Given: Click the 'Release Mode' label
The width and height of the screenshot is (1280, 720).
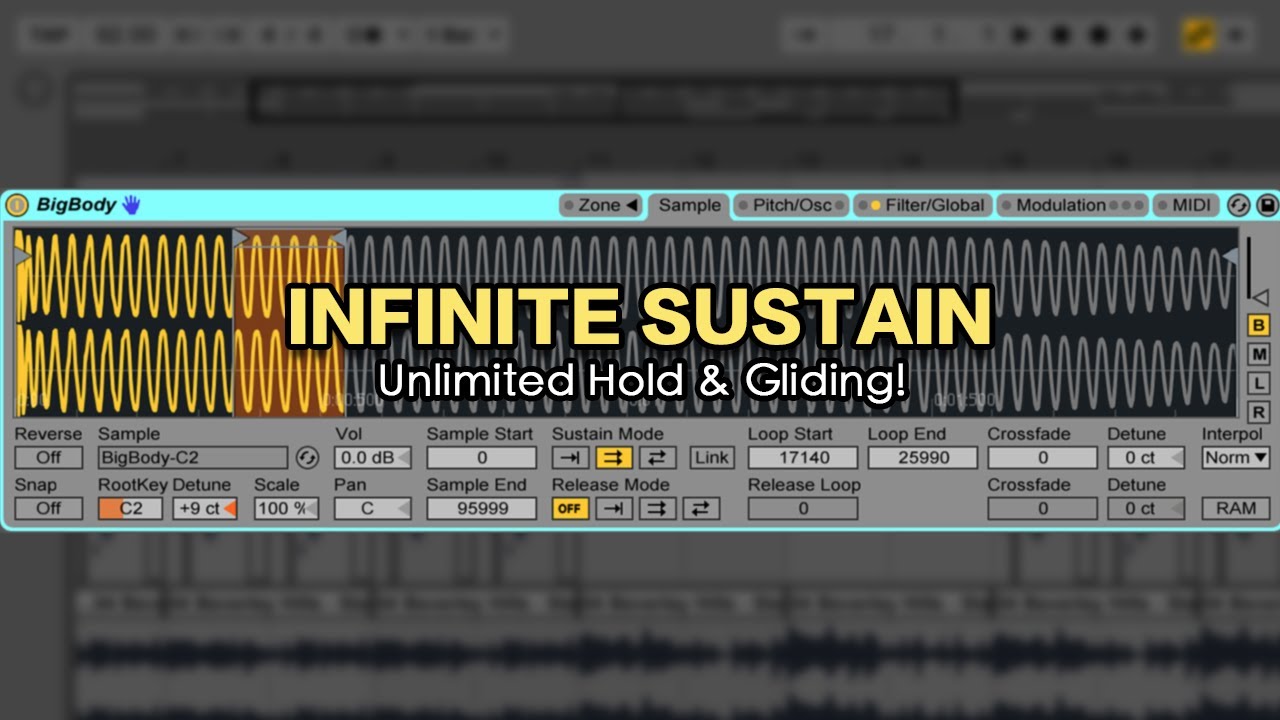Looking at the screenshot, I should (x=610, y=485).
